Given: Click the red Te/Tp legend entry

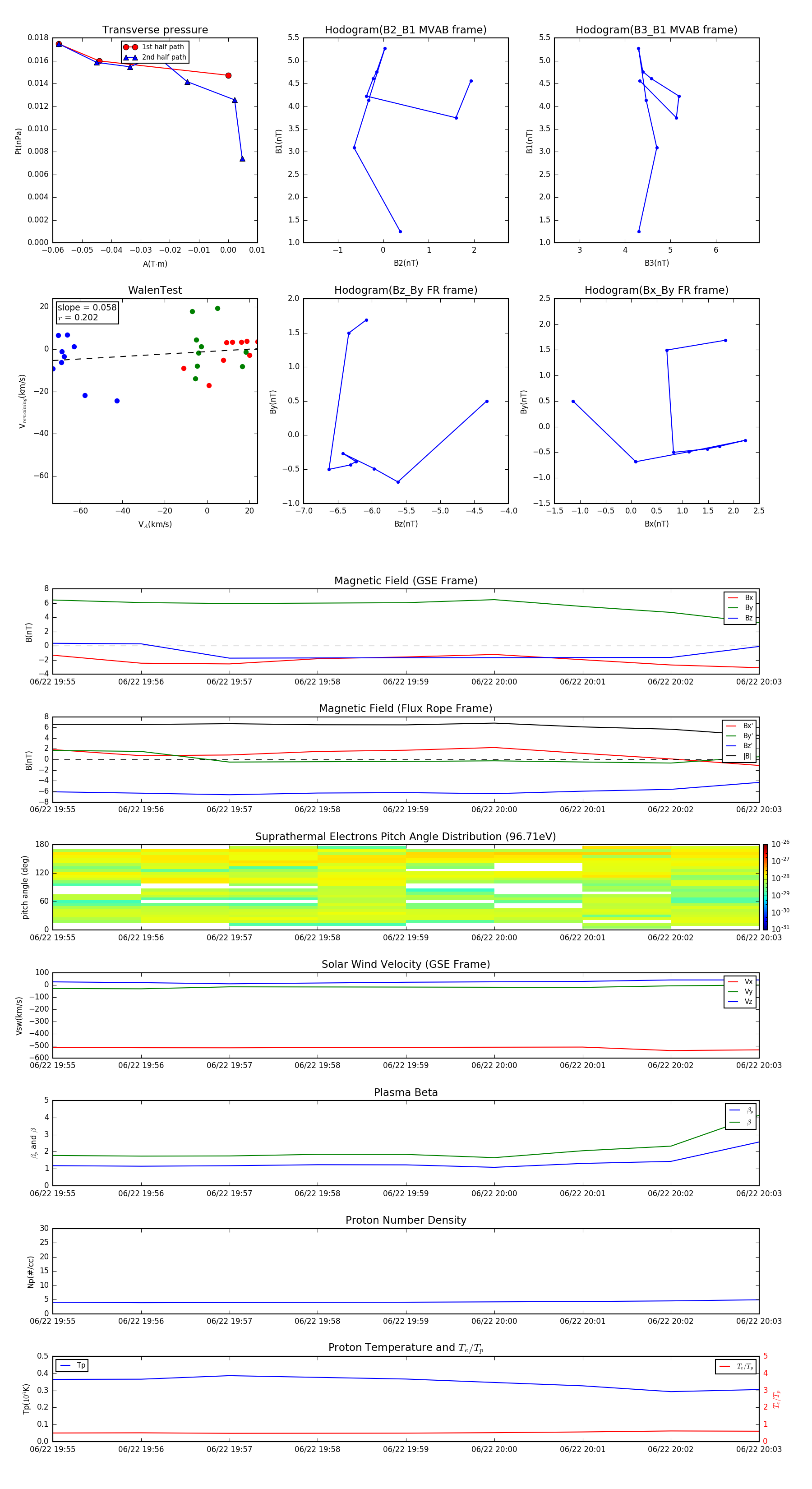Looking at the screenshot, I should coord(736,1367).
